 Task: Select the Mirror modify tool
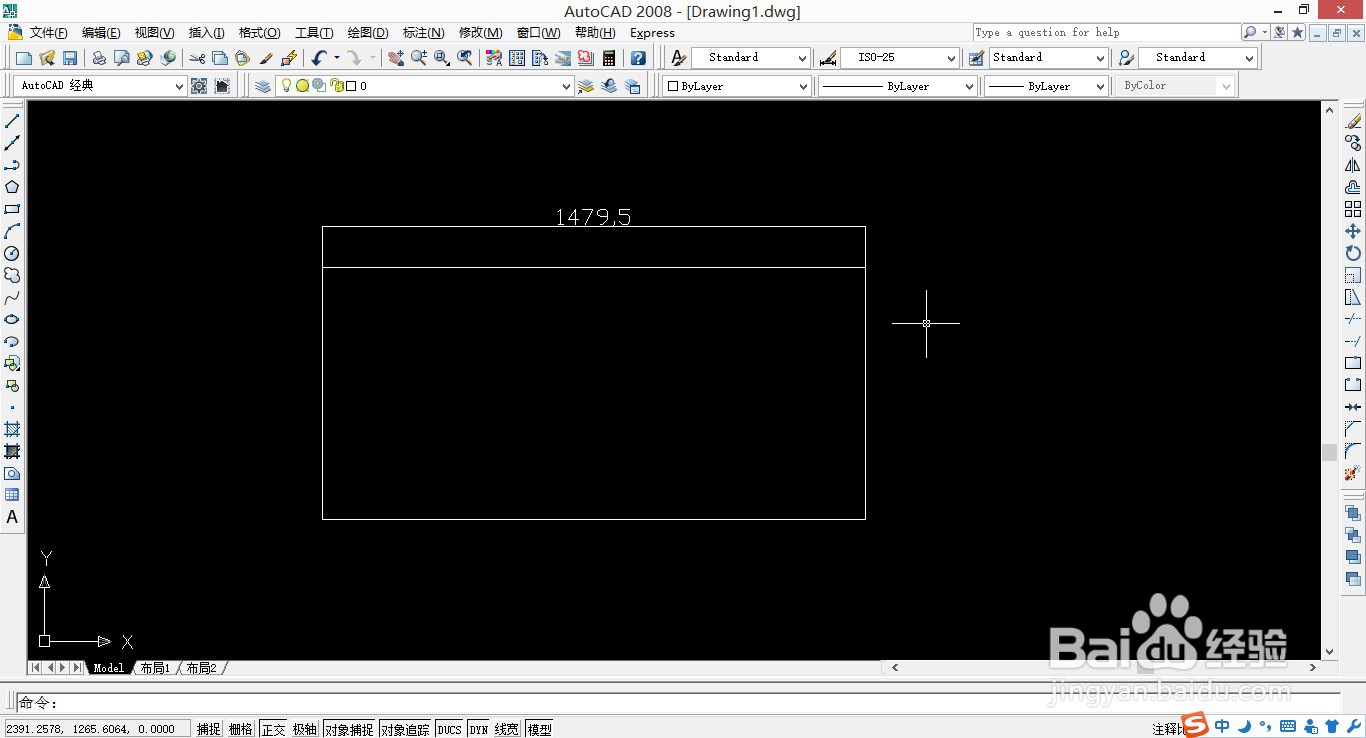click(x=1353, y=165)
